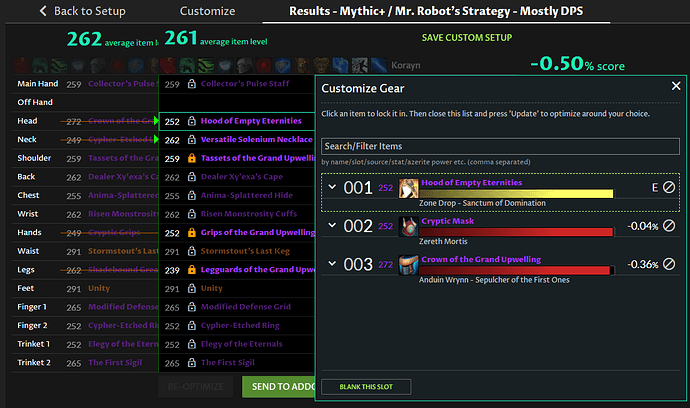This screenshot has height=408, width=690.
Task: Close the Customize Gear panel
Action: [x=676, y=86]
